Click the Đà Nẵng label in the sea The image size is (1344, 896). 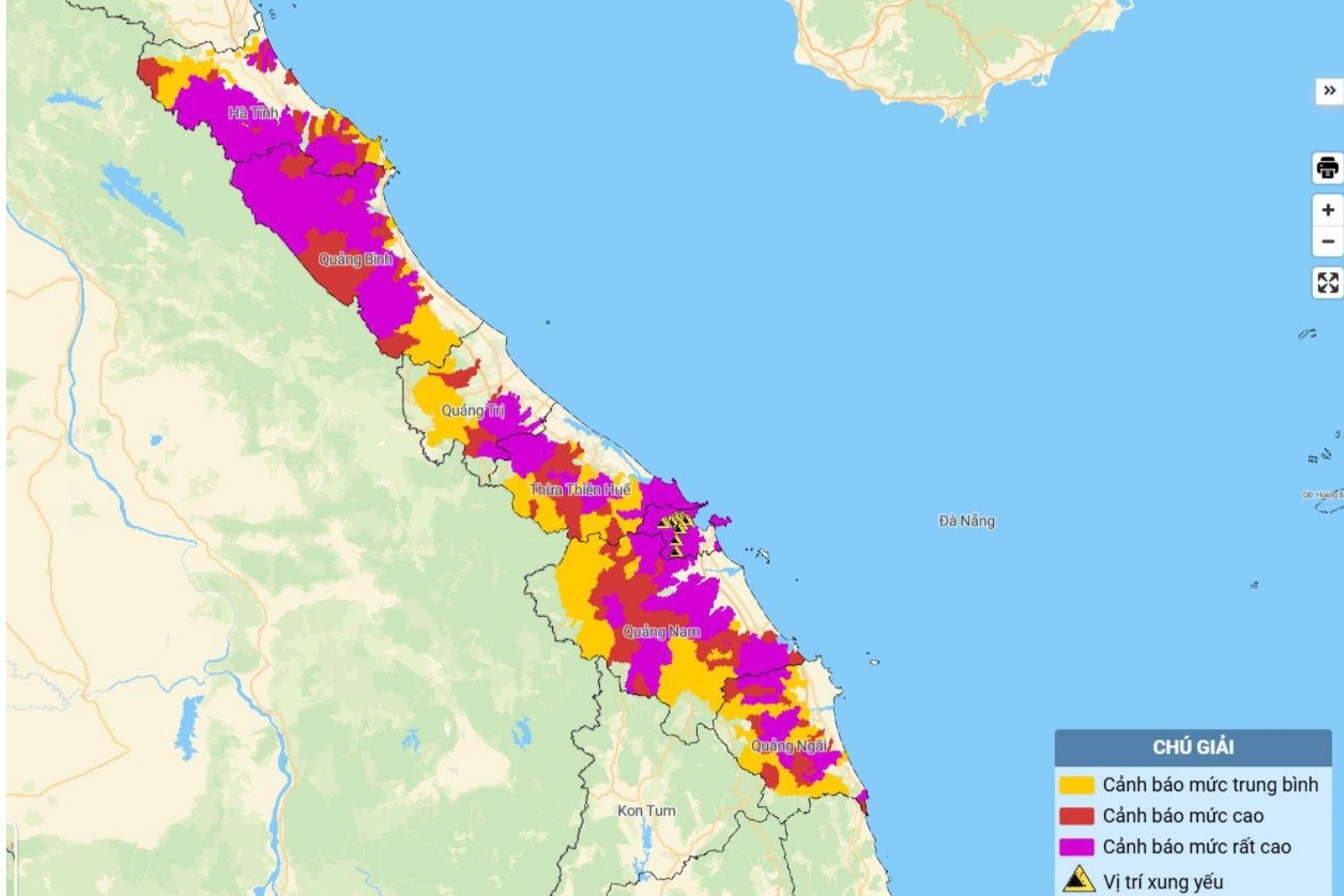pos(967,521)
